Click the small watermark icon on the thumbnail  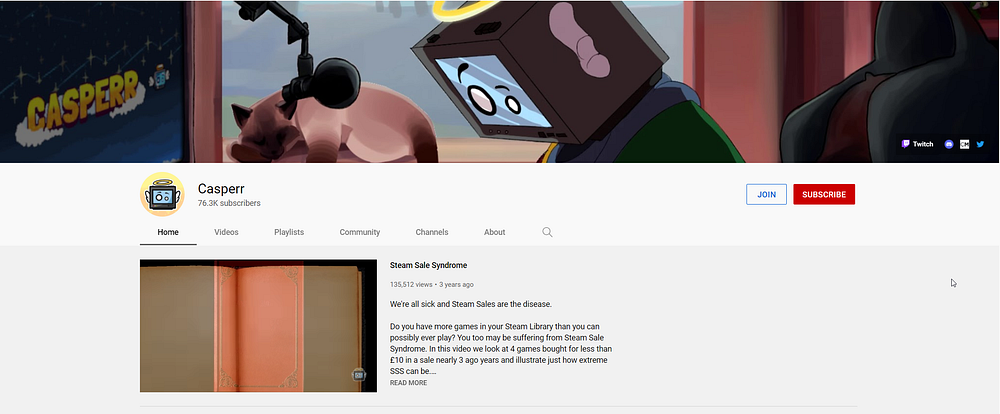tap(359, 375)
